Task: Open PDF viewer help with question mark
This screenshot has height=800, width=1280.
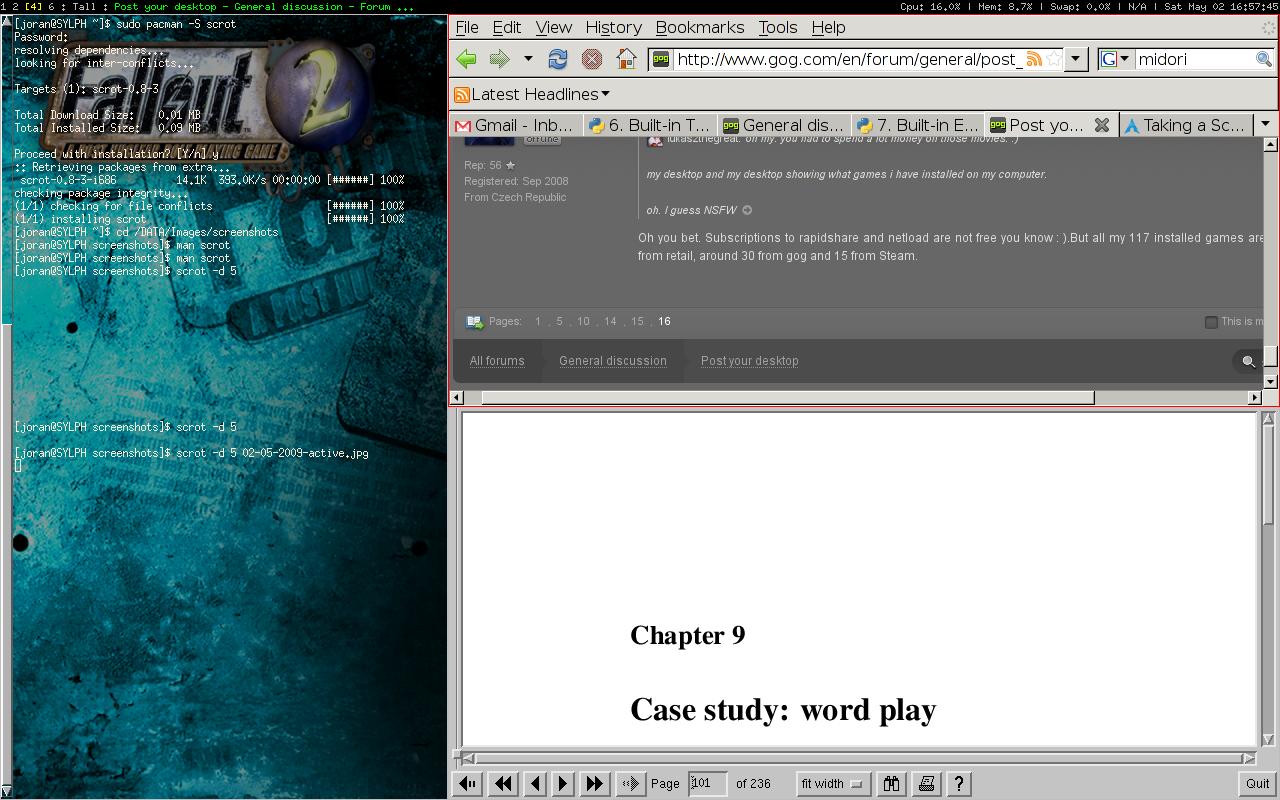Action: click(x=959, y=784)
